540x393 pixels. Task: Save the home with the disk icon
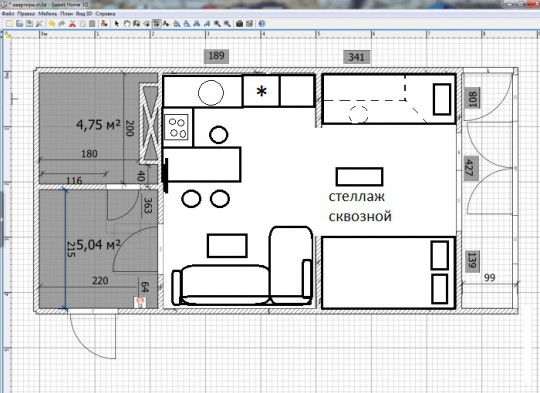(29, 23)
